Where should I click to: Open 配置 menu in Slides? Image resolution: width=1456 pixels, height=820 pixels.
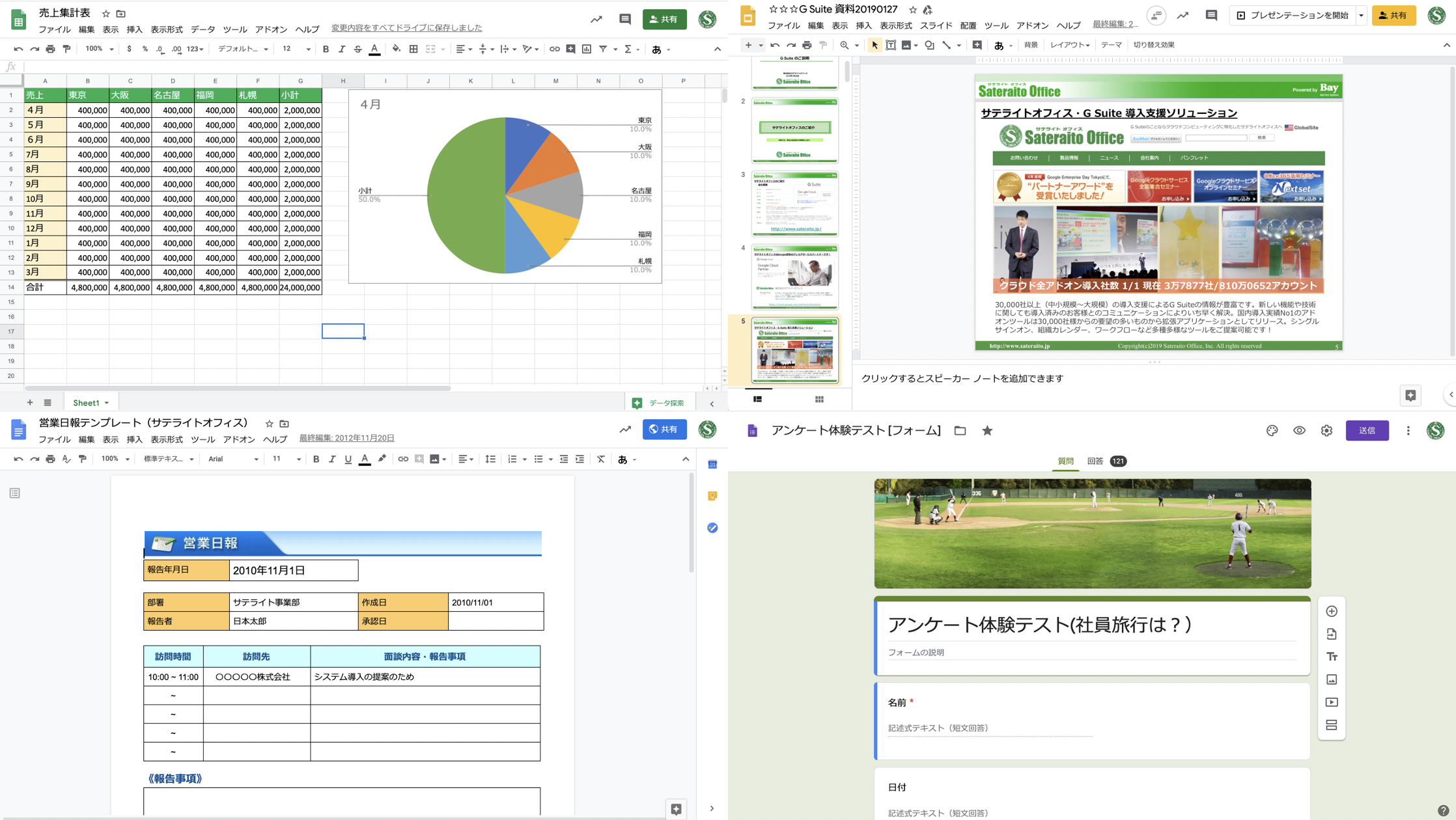[x=968, y=25]
